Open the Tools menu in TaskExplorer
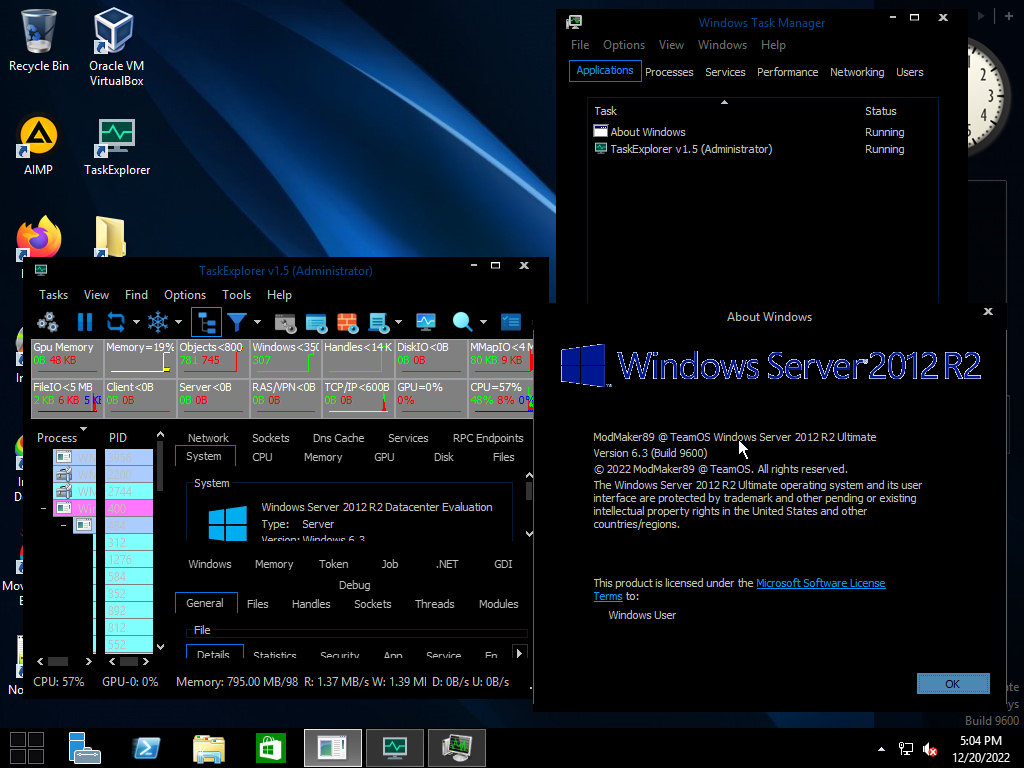The image size is (1024, 768). point(236,295)
